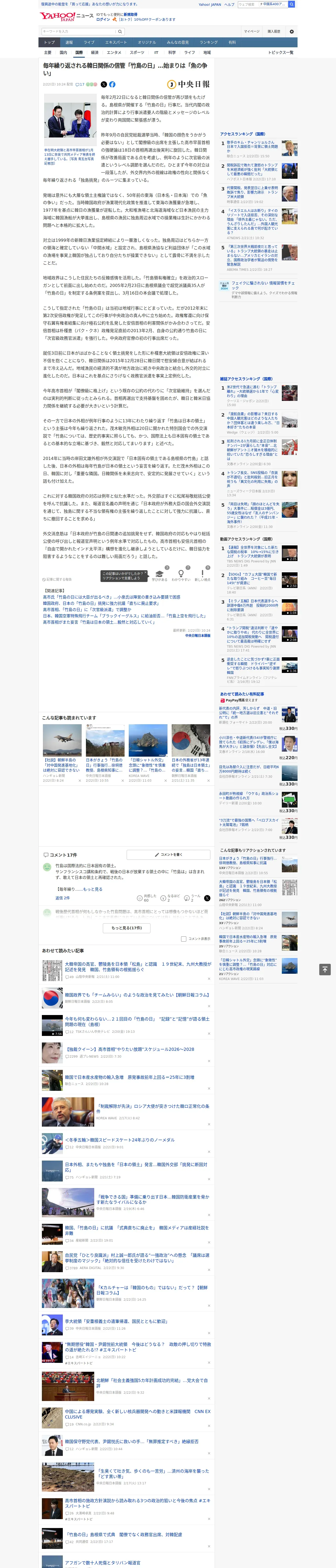Click the 中央日報日本語版 source link under the article
This screenshot has width=336, height=1568.
pos(198,636)
